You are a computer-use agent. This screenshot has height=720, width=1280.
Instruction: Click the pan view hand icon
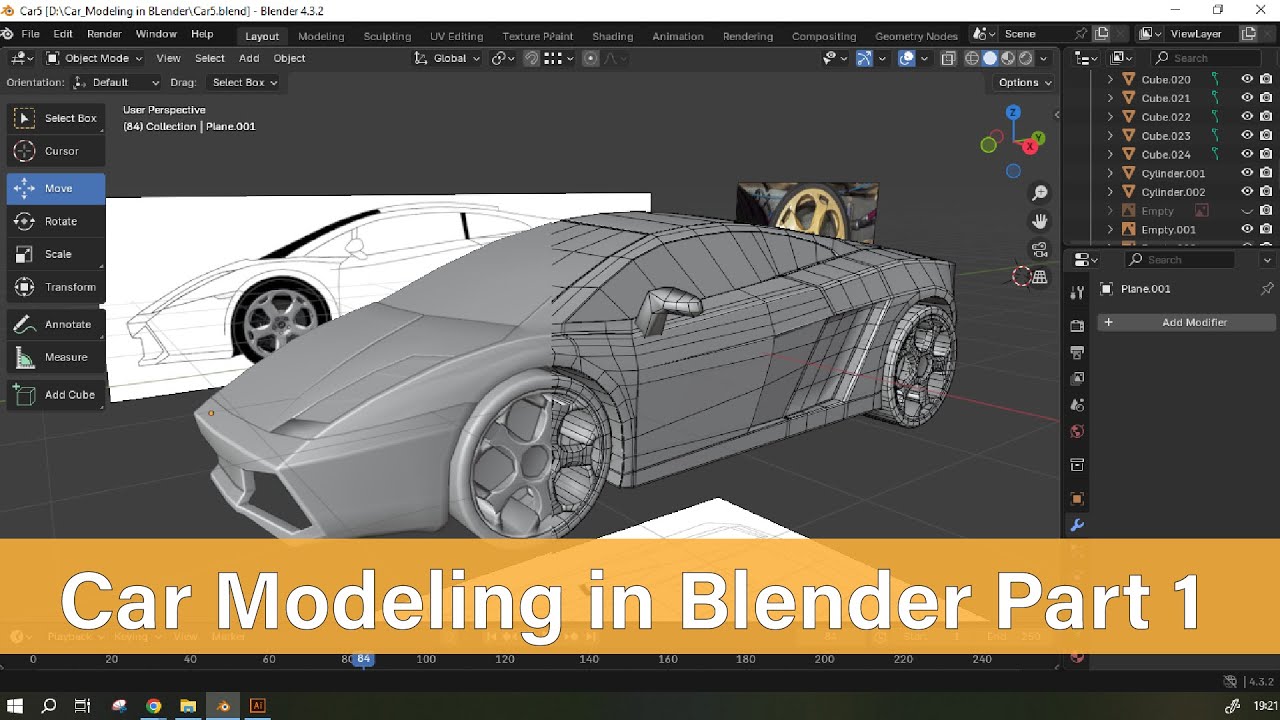[1040, 221]
